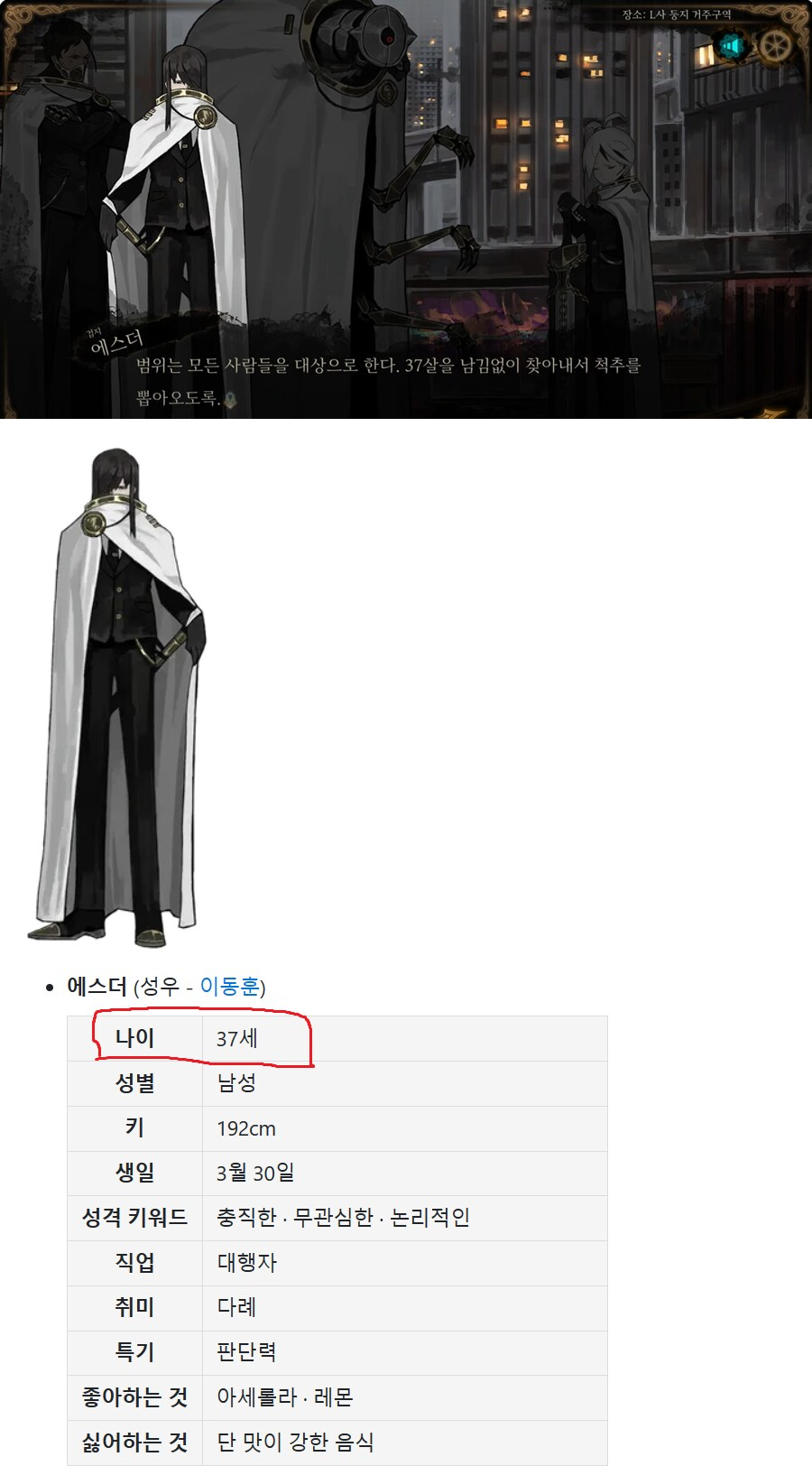This screenshot has width=812, height=1466.
Task: Select the 싫어하는 것 header cell
Action: tap(135, 1443)
